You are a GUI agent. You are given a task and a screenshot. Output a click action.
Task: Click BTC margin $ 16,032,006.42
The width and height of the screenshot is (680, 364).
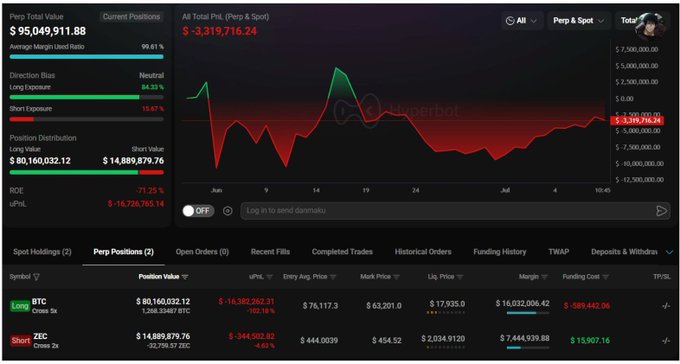point(523,303)
